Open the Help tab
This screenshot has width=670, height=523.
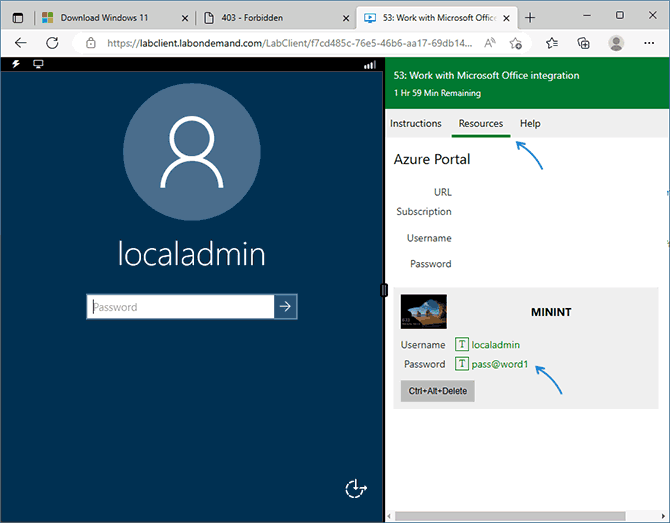pyautogui.click(x=530, y=123)
